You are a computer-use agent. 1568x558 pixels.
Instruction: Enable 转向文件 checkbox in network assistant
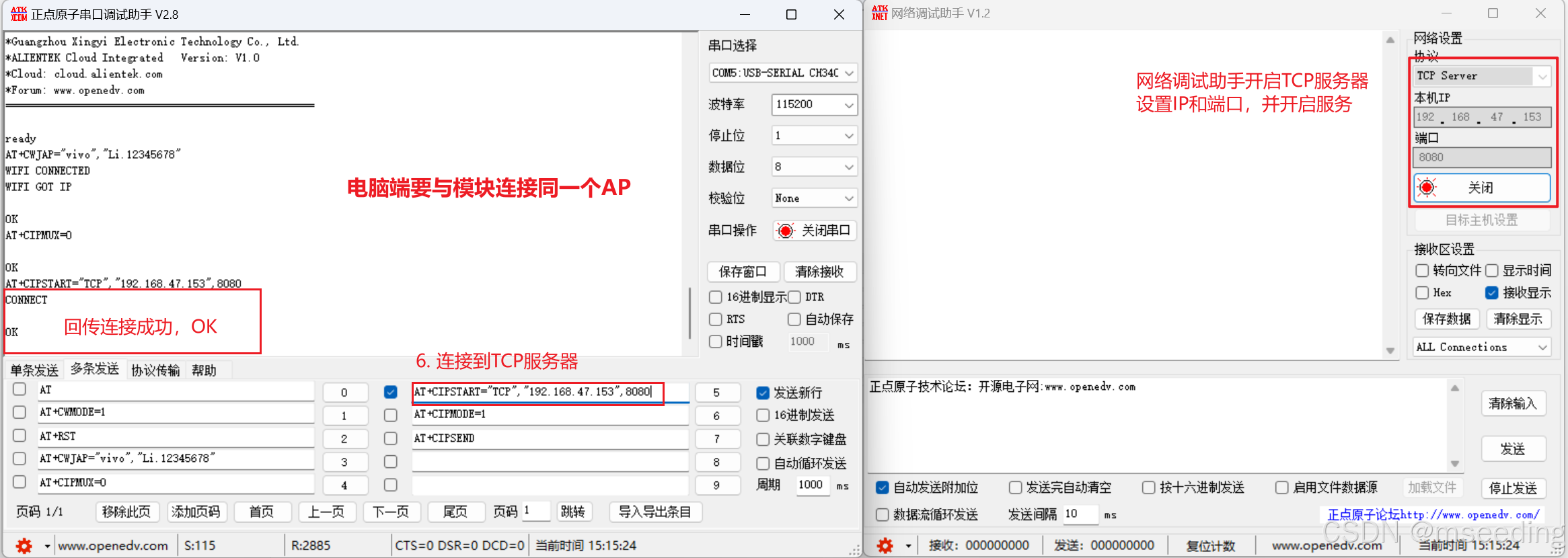tap(1422, 270)
